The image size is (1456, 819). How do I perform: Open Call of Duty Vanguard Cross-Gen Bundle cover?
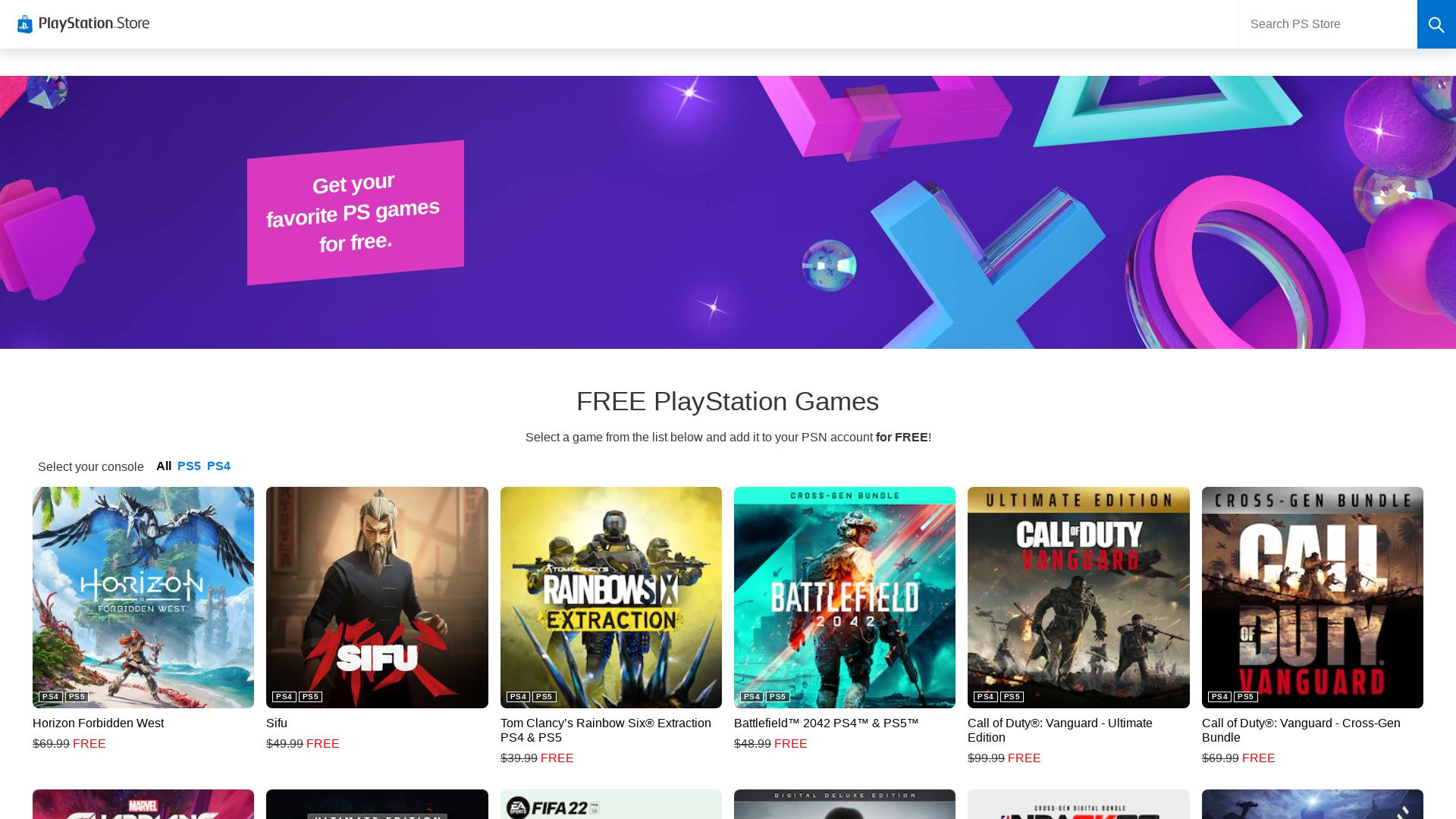[1313, 598]
